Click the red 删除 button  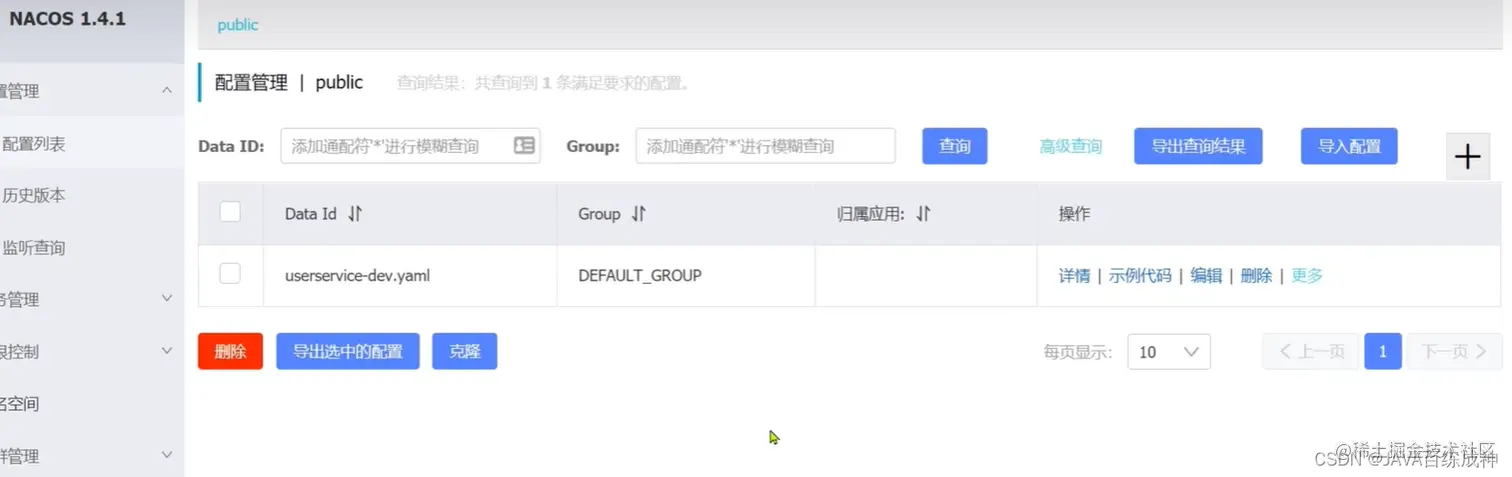coord(230,351)
